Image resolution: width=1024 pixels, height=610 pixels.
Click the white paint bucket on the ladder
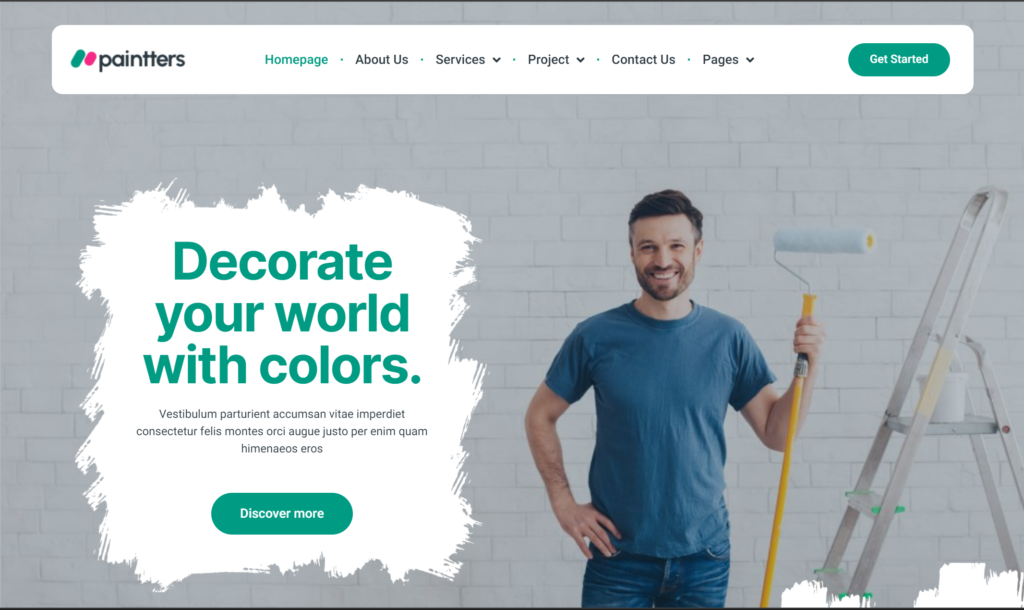tap(942, 396)
